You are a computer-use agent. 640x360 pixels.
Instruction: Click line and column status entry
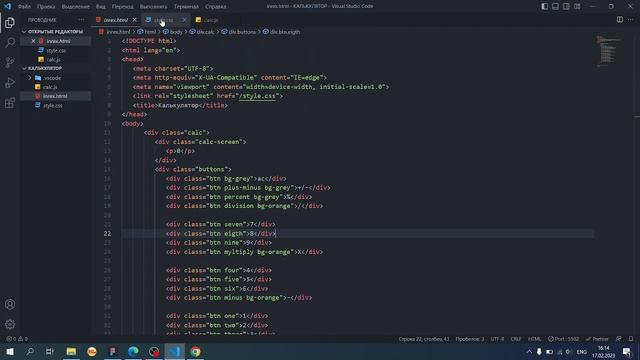tap(424, 339)
